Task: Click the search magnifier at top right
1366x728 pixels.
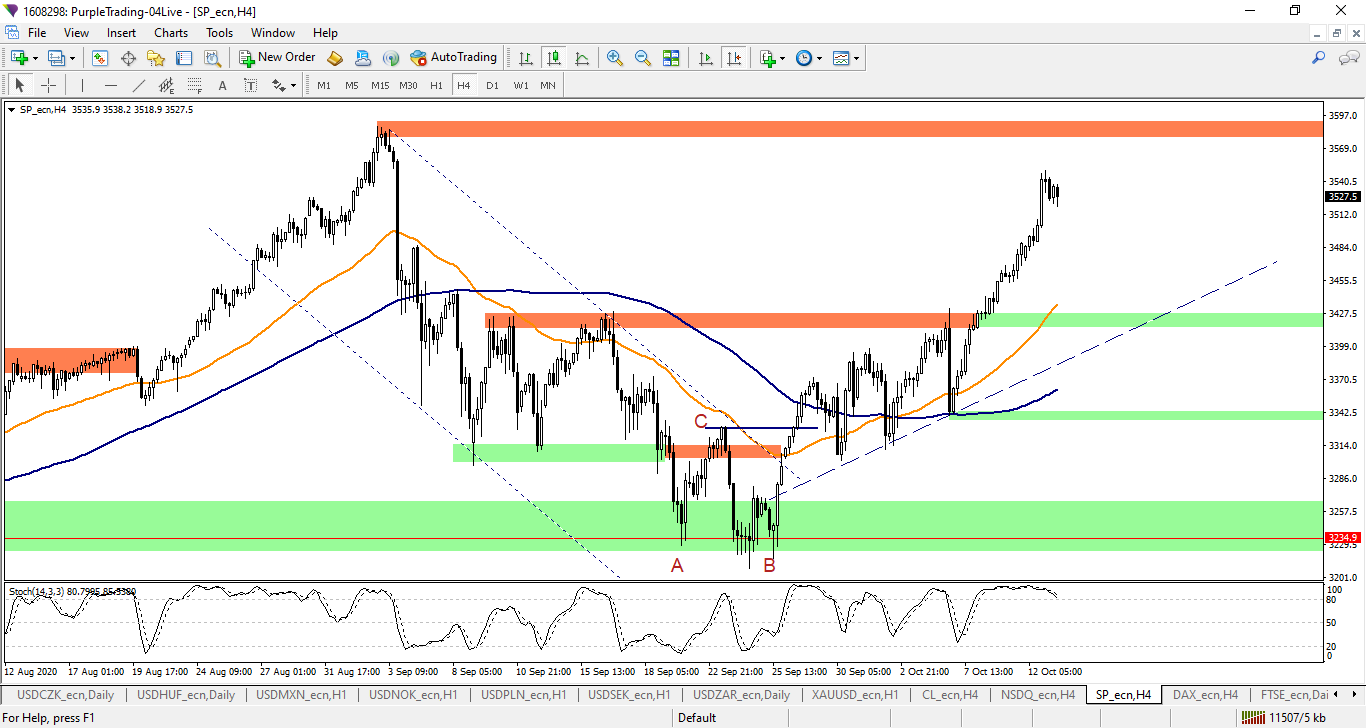Action: 1319,58
